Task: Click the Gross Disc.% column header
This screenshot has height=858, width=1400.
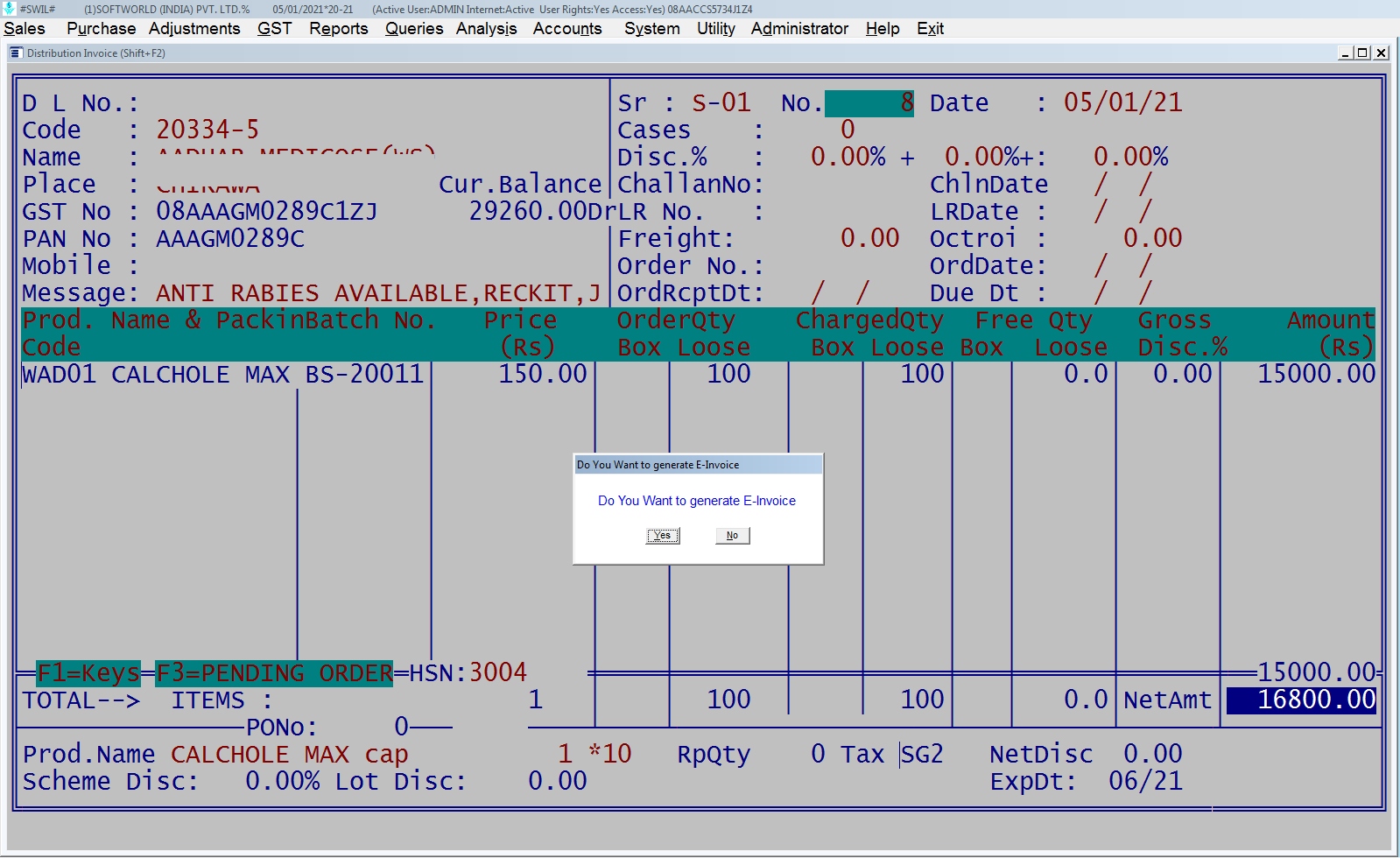Action: pyautogui.click(x=1182, y=334)
